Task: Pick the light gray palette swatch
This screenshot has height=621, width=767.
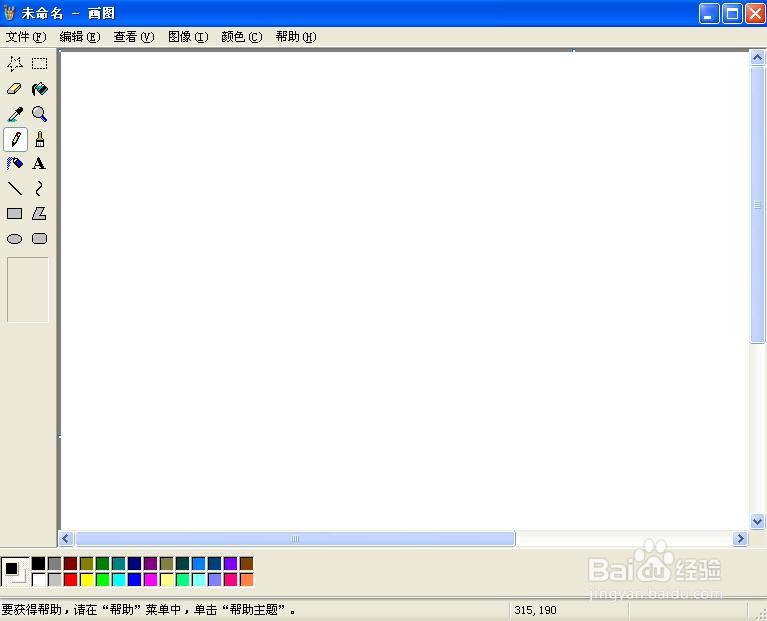Action: coord(55,579)
